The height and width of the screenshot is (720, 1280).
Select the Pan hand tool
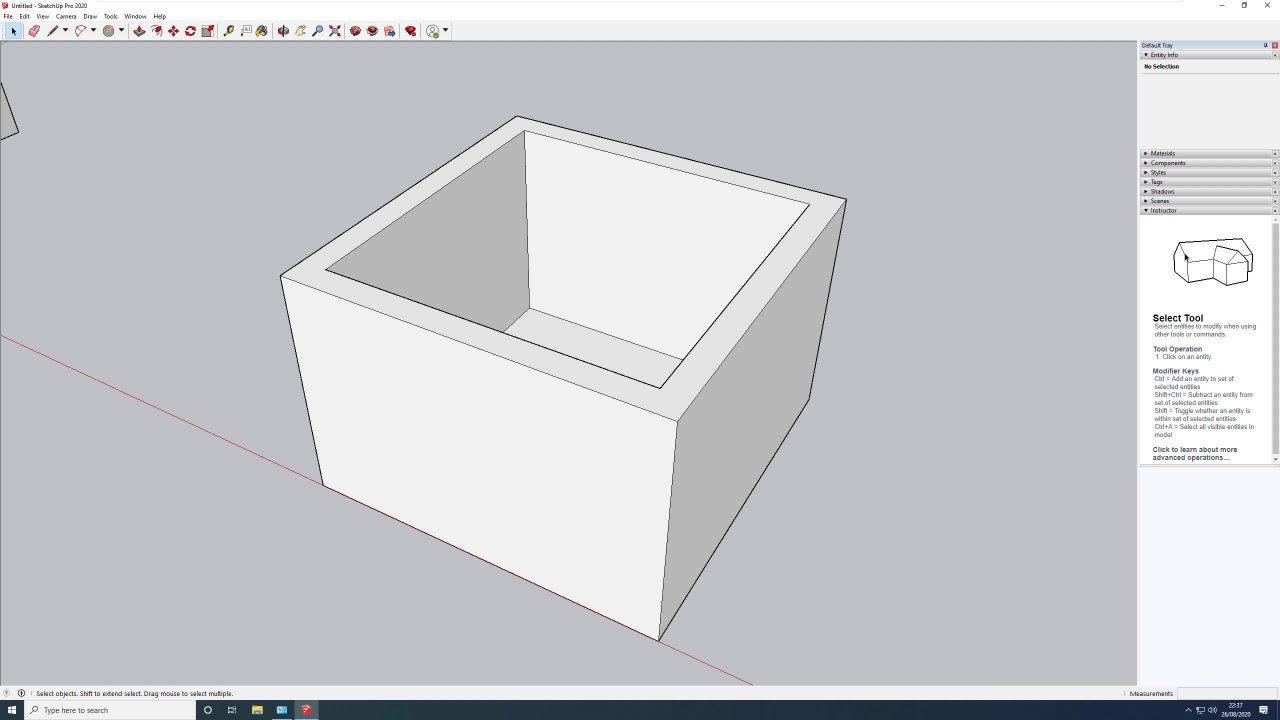(301, 31)
